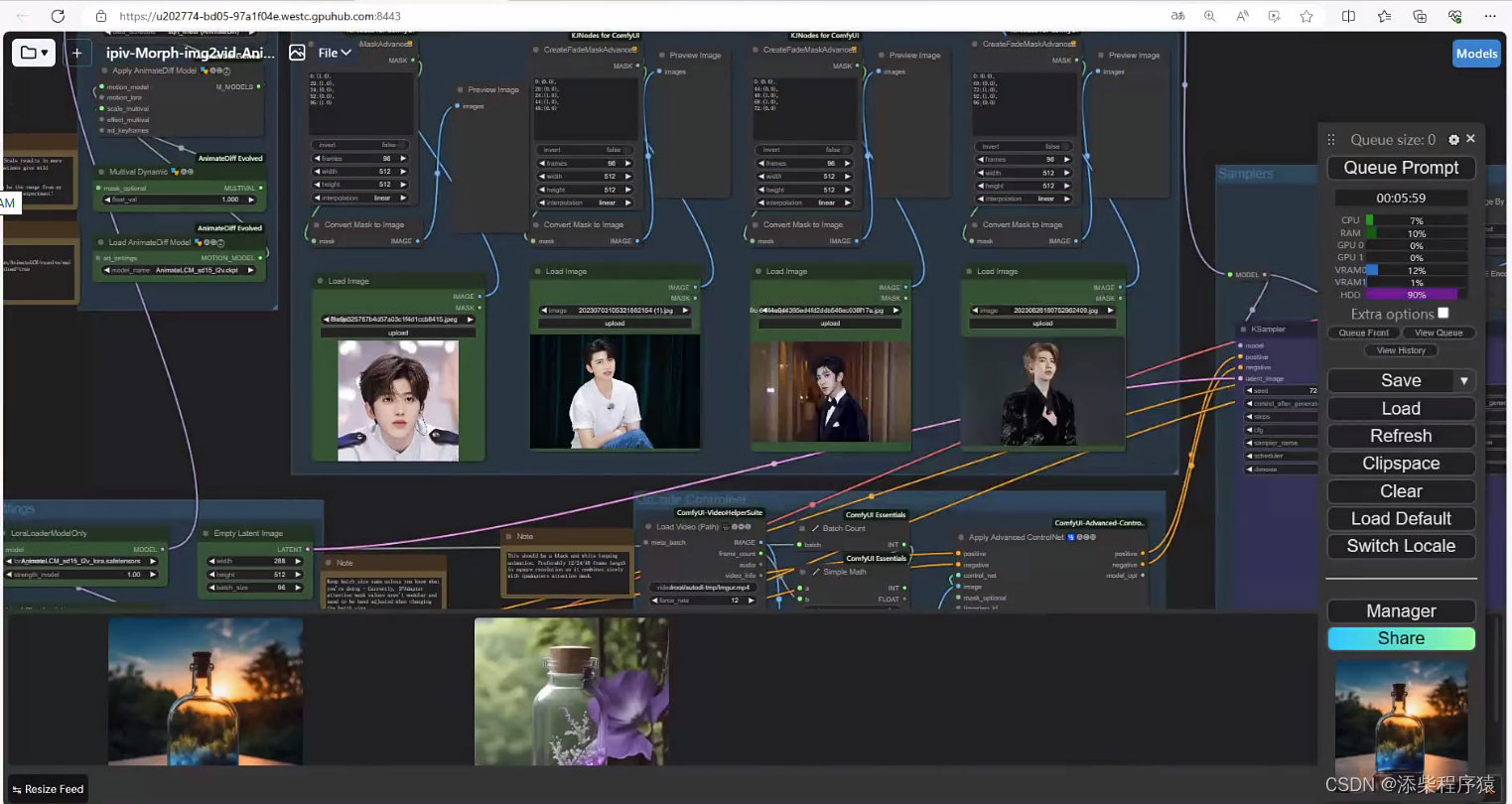1512x804 pixels.
Task: Click the Share button
Action: tap(1401, 638)
